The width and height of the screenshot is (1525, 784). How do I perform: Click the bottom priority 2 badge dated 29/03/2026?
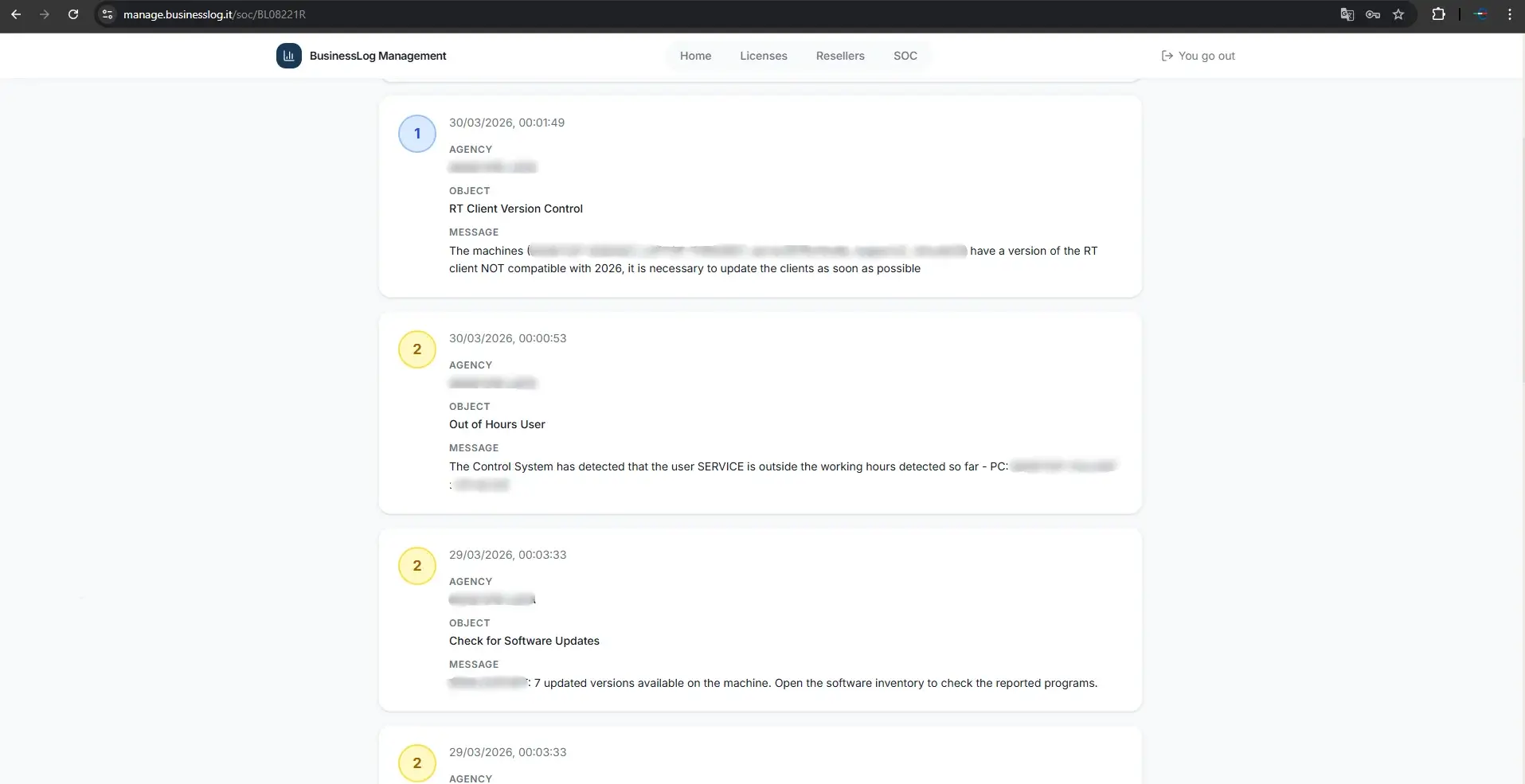coord(417,763)
